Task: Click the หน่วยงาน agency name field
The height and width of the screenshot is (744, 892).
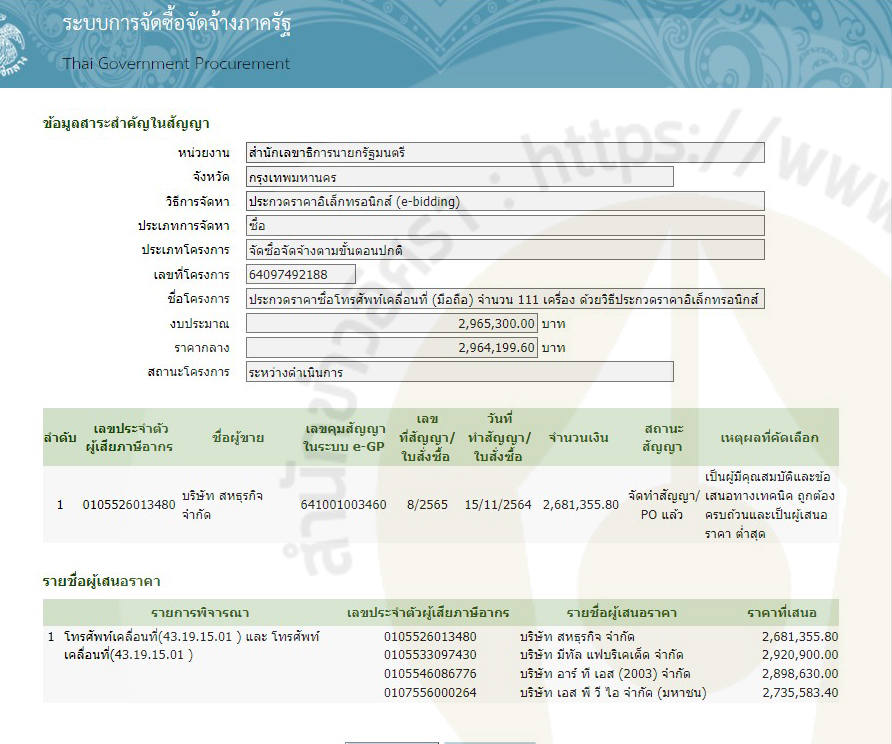Action: [504, 153]
